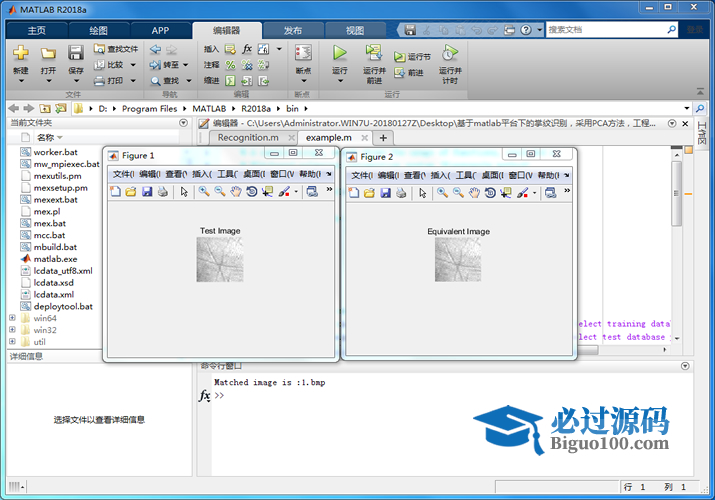
Task: Click the Run Section icon
Action: point(399,57)
